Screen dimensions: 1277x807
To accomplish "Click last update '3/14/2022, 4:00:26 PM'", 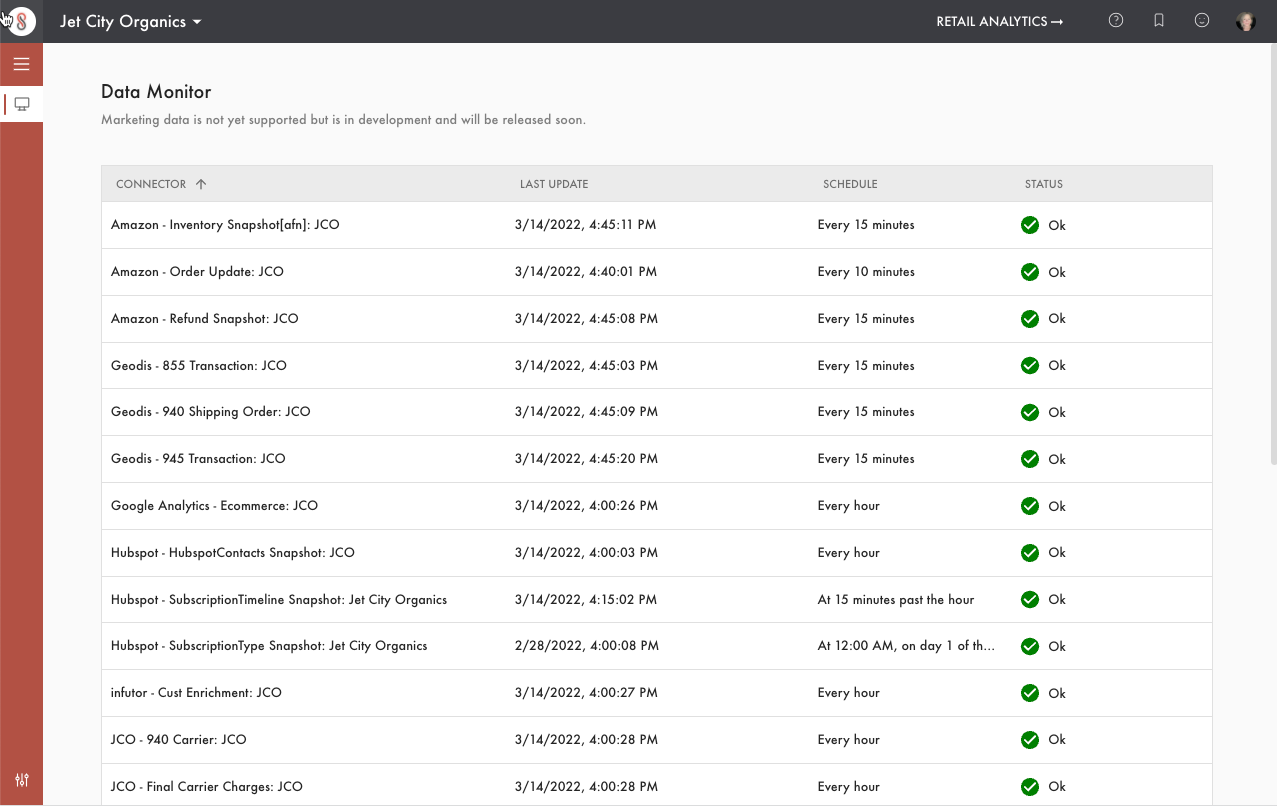I will tap(587, 506).
